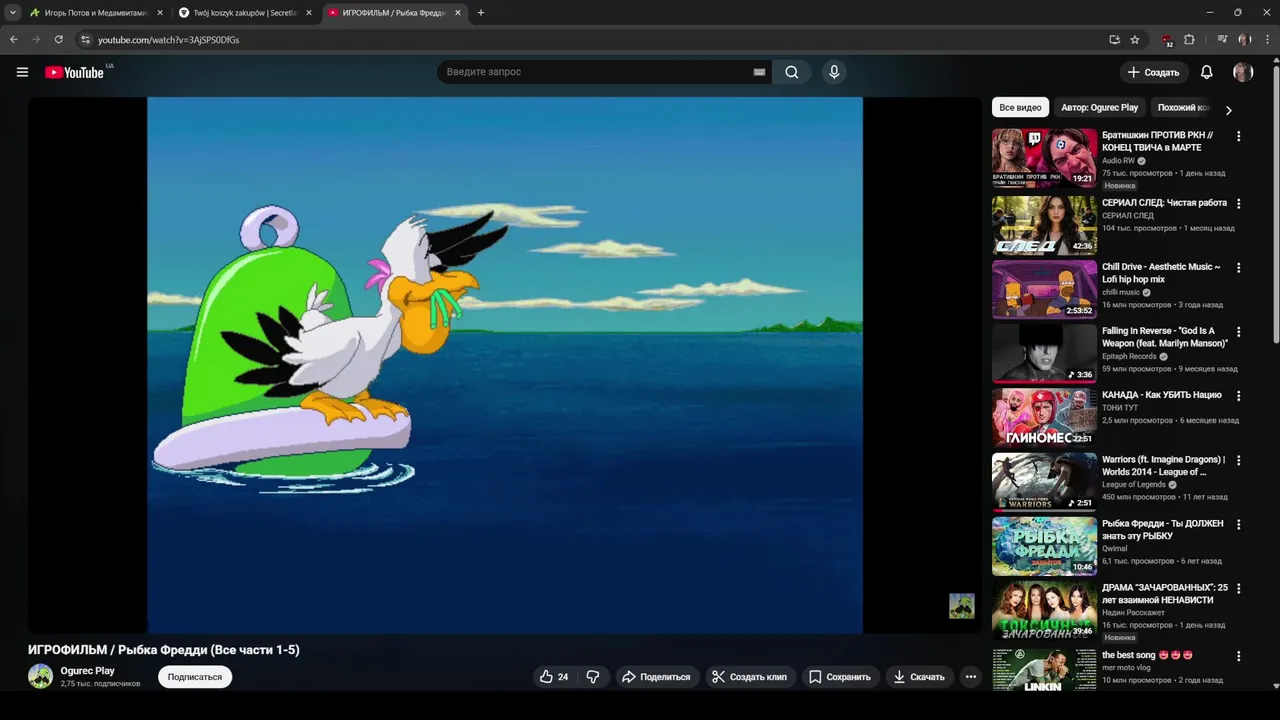
Task: Go to the YouTube home logo
Action: coord(74,72)
